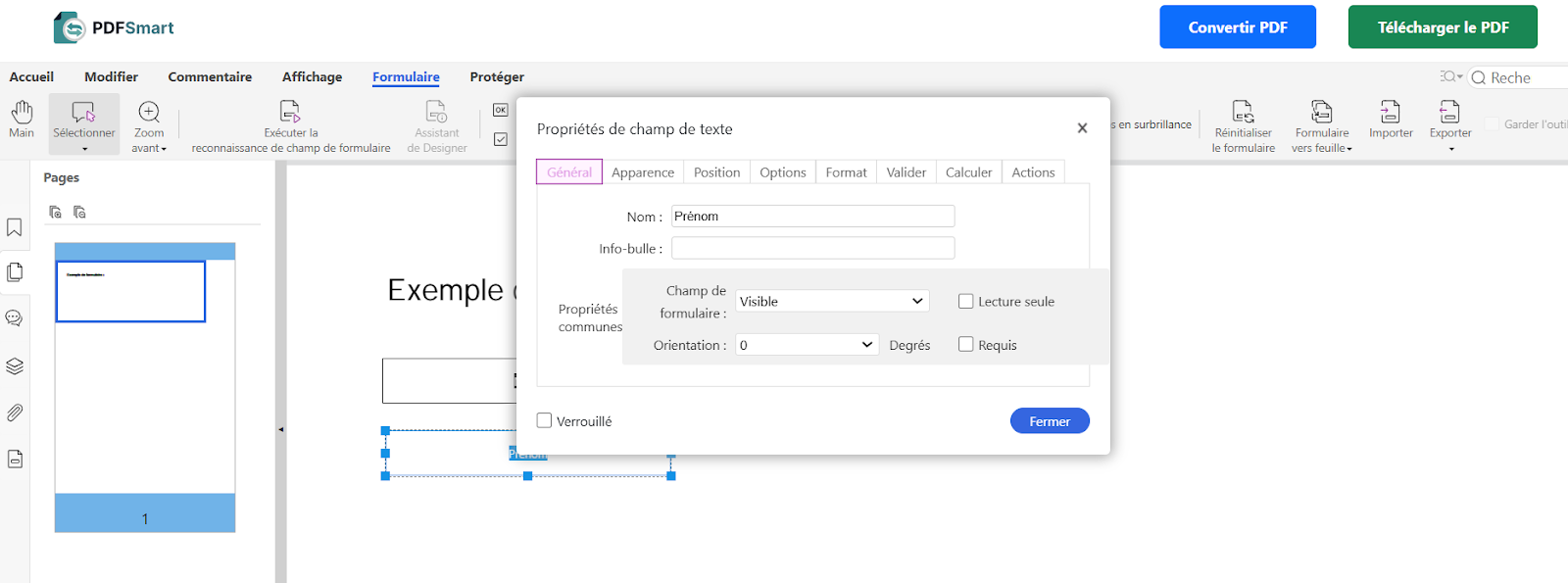Enable the Requis checkbox

[x=965, y=344]
